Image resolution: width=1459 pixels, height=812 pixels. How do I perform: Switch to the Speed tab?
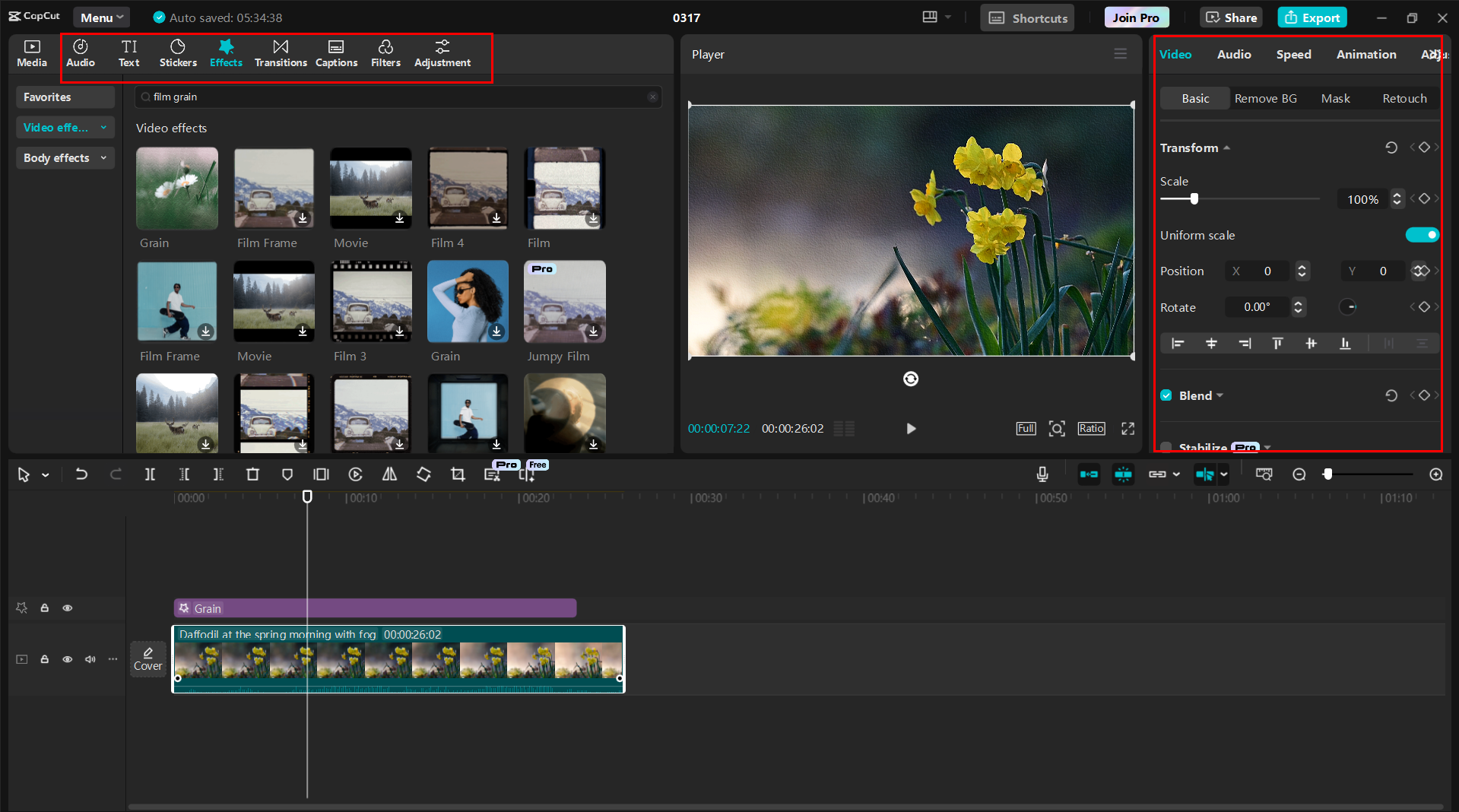[x=1293, y=55]
